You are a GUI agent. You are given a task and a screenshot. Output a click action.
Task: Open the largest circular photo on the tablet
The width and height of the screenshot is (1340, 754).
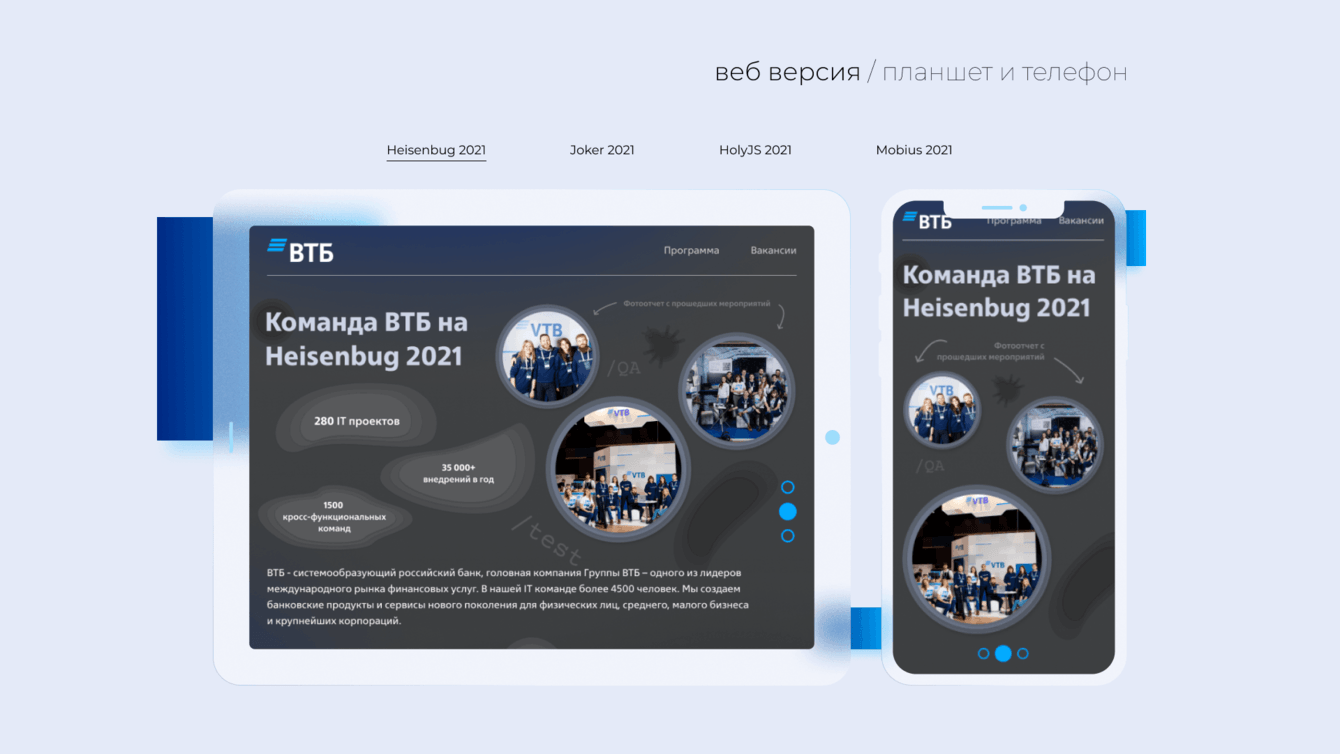tap(618, 469)
